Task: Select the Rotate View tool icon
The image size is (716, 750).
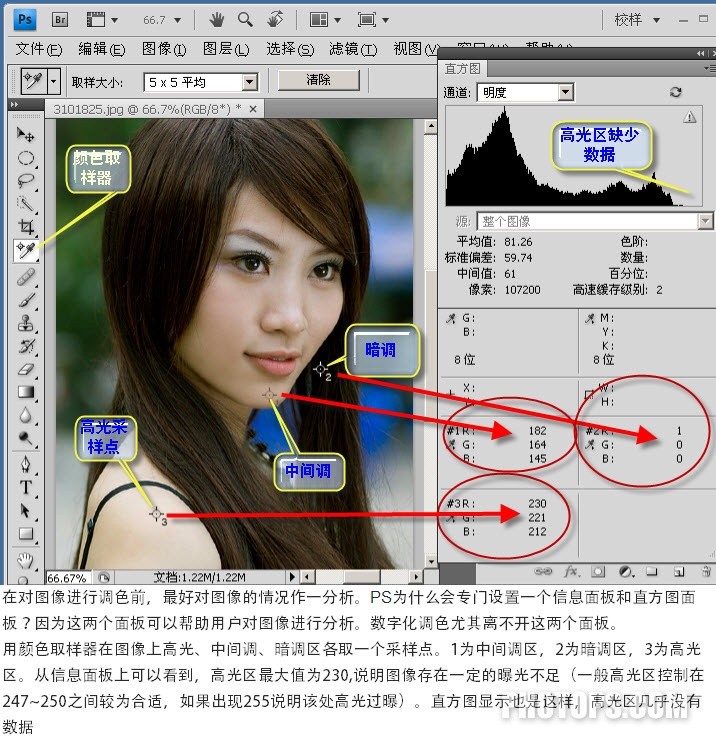Action: coord(275,20)
